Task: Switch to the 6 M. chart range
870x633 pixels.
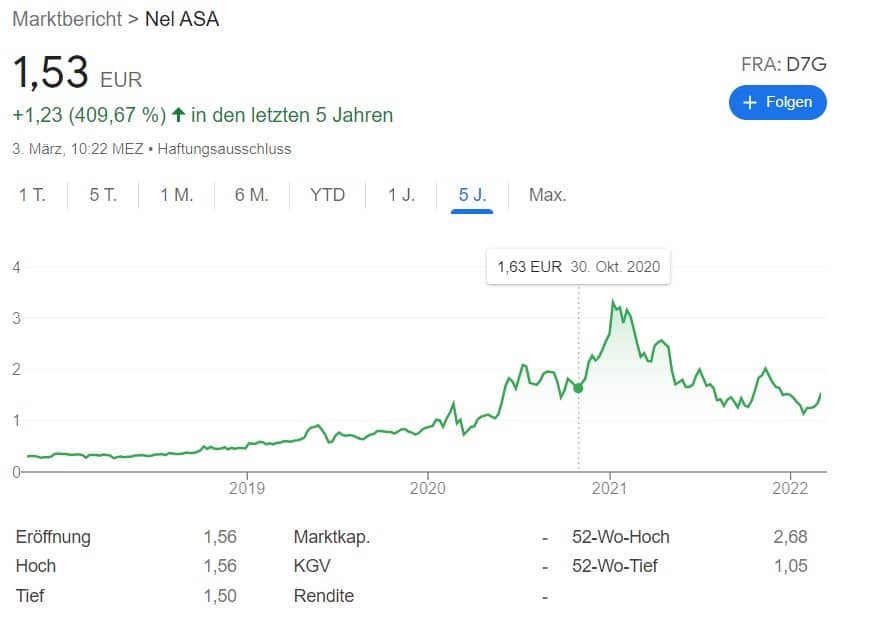Action: [x=251, y=195]
